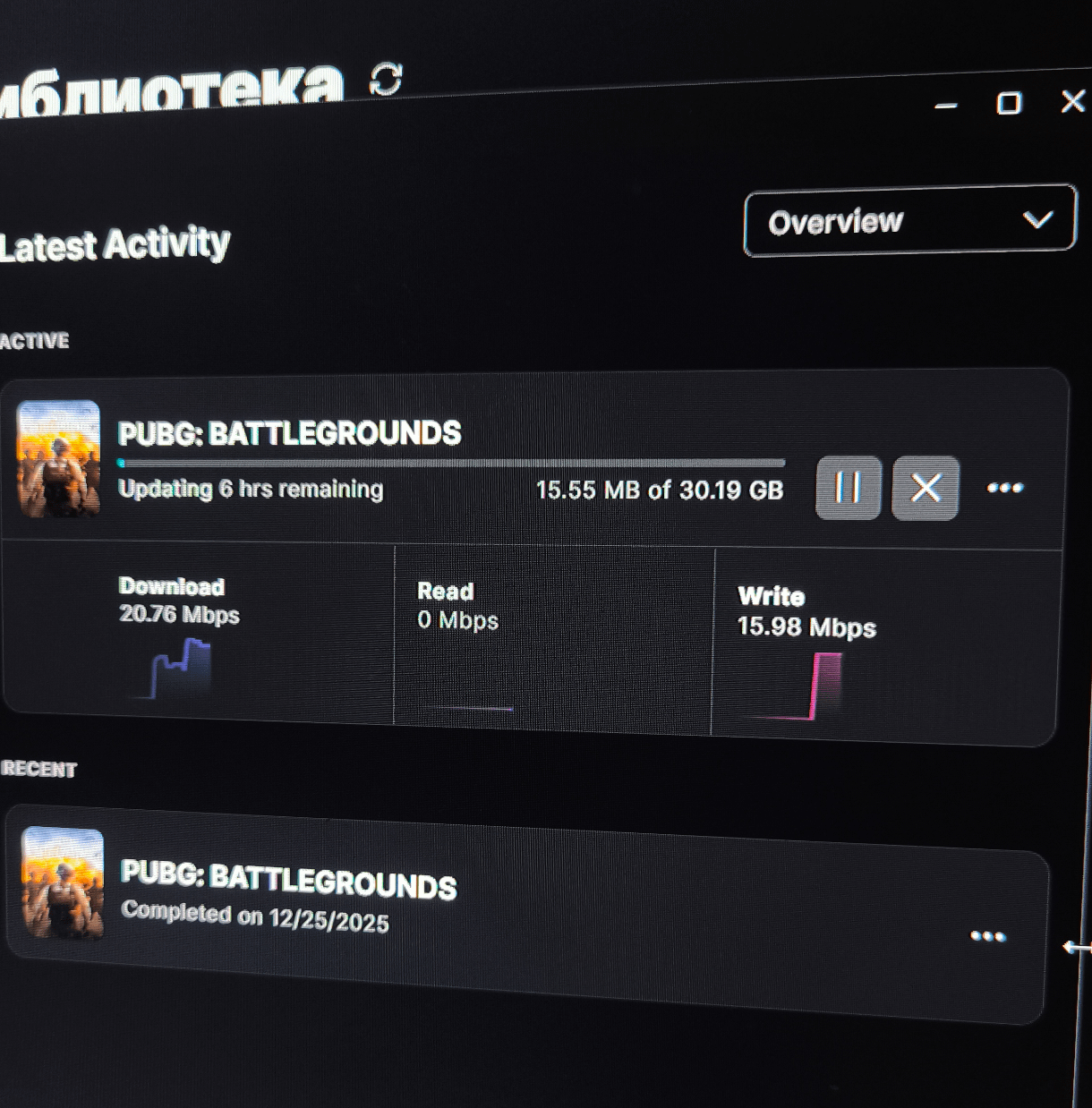1092x1108 pixels.
Task: Click the PUBG: BATTLEGROUNDS title in Active
Action: click(x=289, y=433)
